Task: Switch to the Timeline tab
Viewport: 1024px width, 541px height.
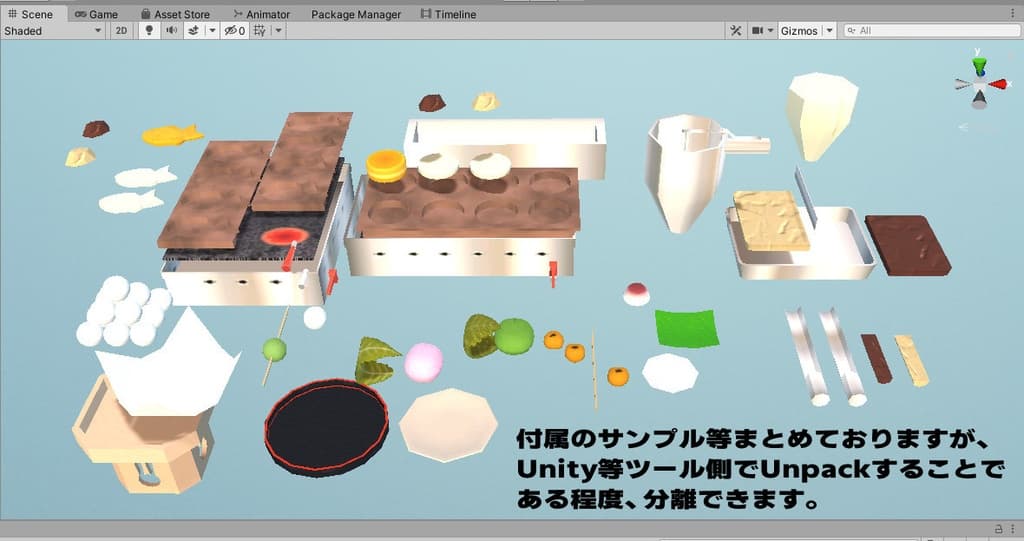Action: (448, 14)
